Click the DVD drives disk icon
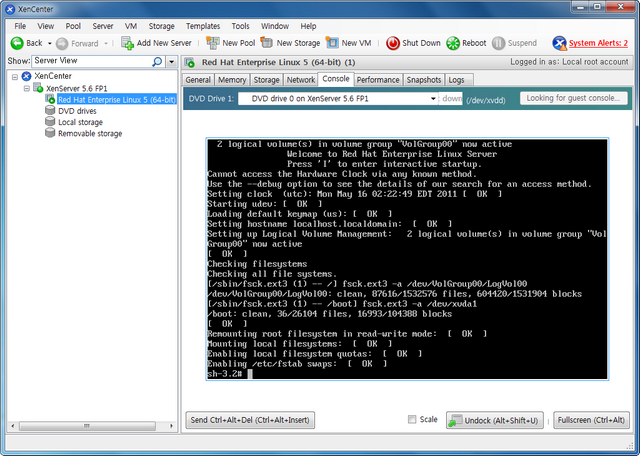This screenshot has height=456, width=640. point(50,110)
